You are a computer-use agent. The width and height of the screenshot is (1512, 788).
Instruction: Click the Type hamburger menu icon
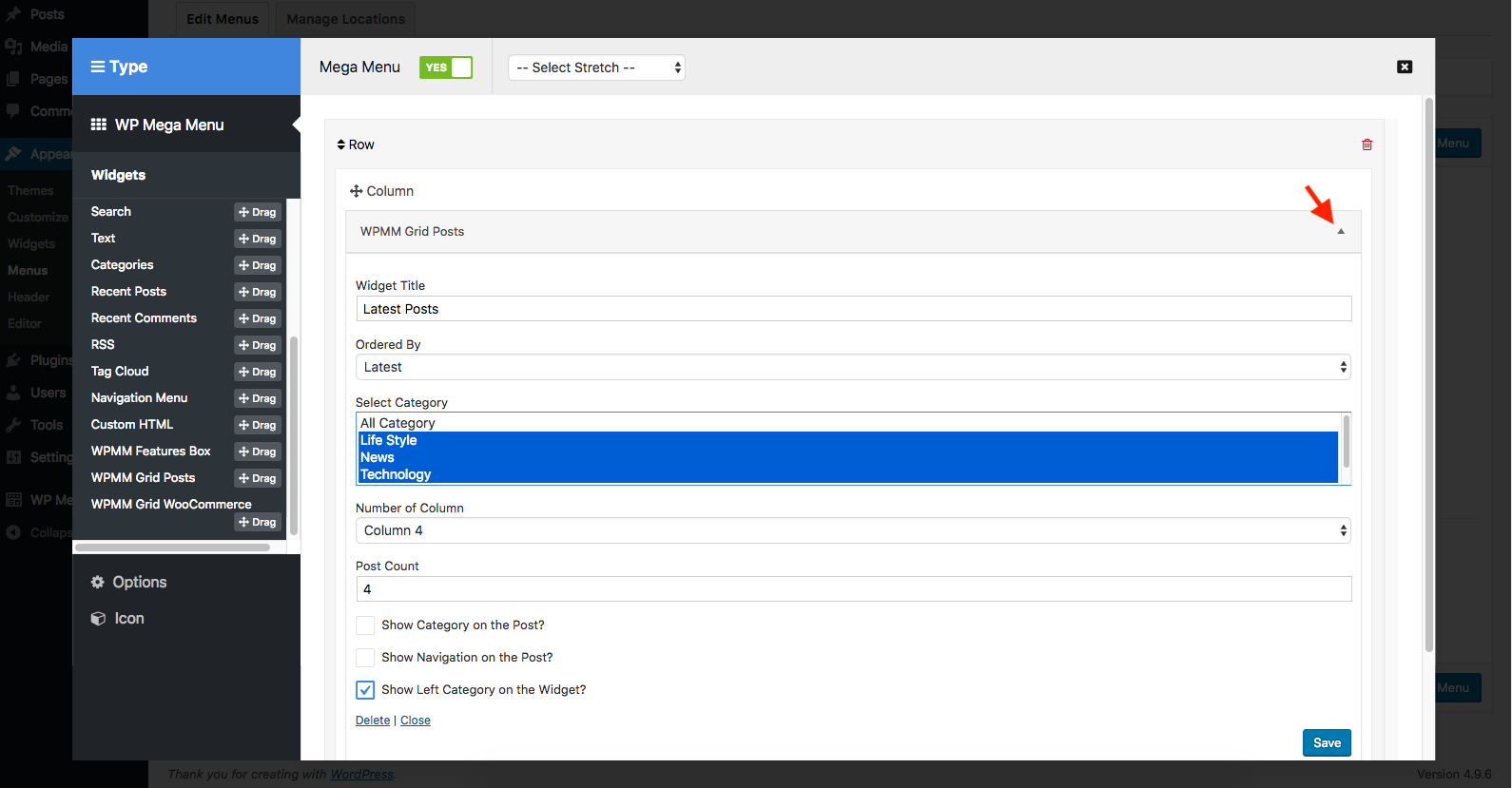(97, 67)
